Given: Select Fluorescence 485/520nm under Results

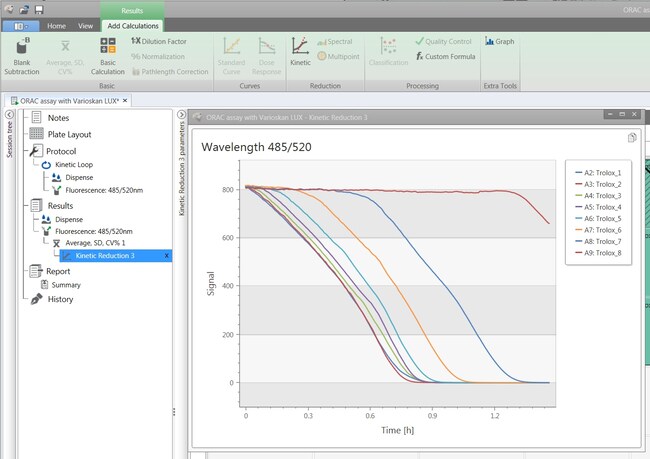Looking at the screenshot, I should pos(94,231).
